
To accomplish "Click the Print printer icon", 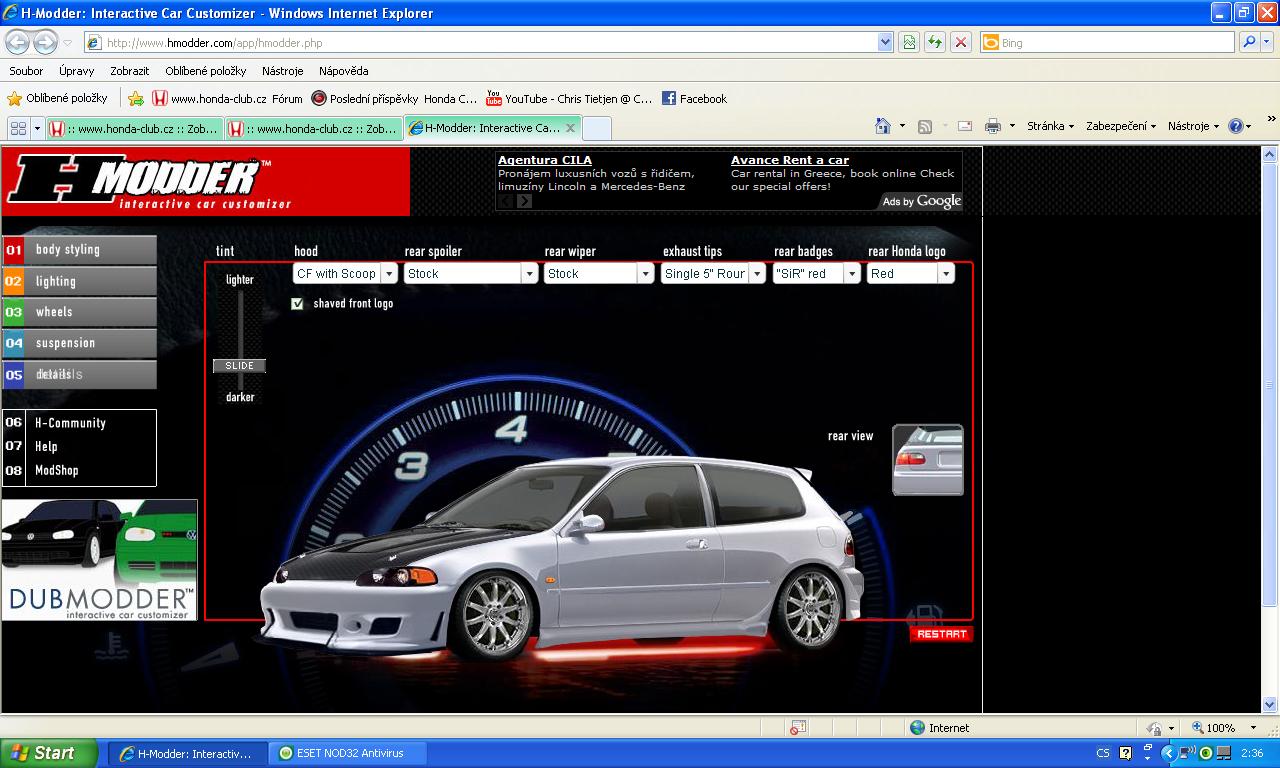I will pyautogui.click(x=993, y=126).
